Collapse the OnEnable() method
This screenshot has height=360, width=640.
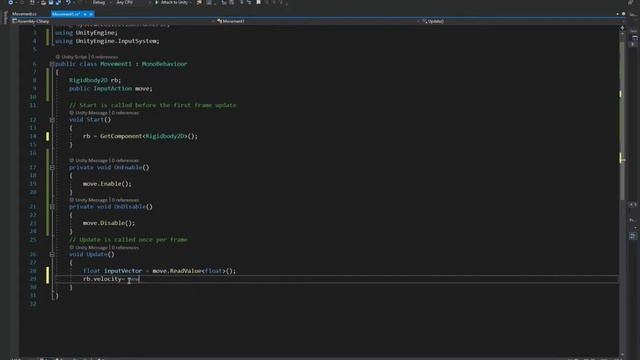(52, 168)
